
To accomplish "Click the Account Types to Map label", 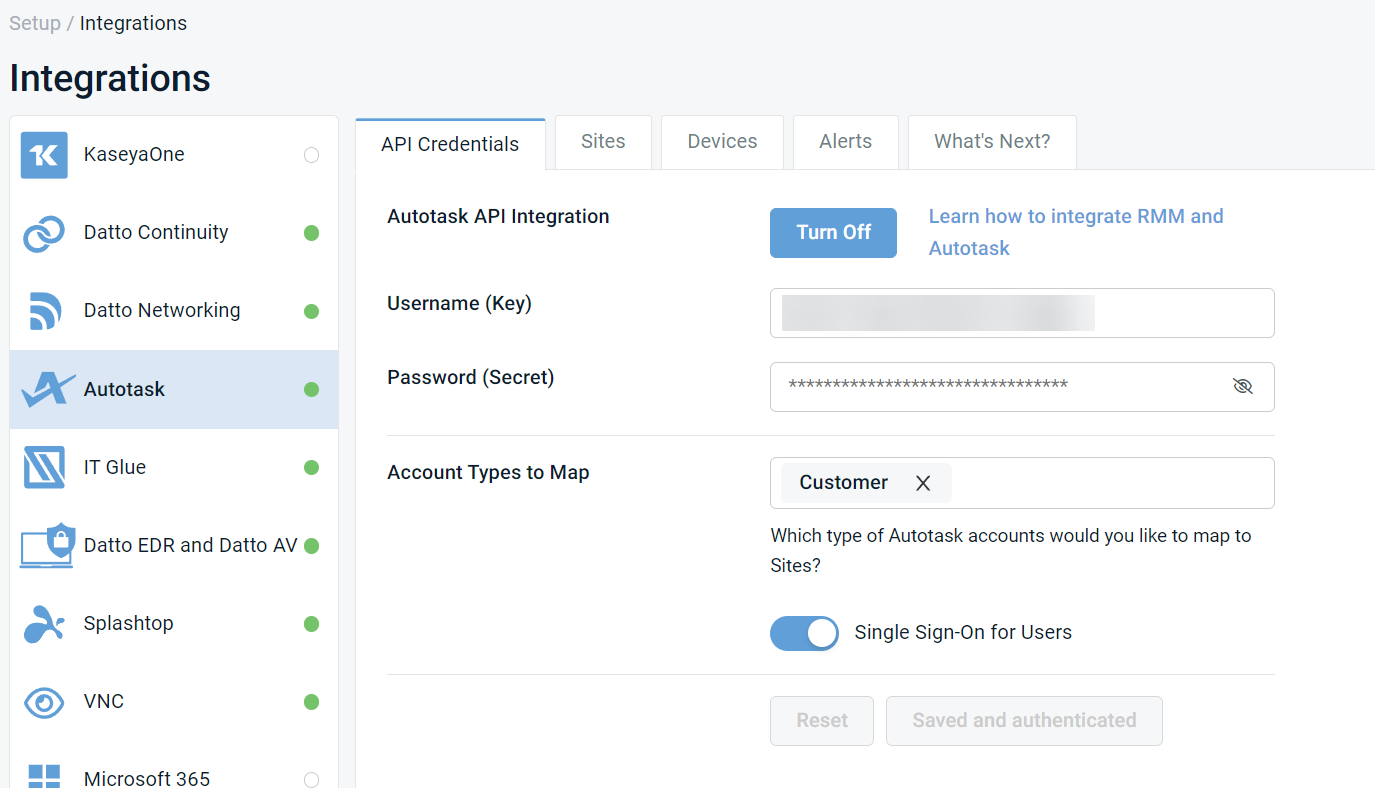I will [488, 473].
